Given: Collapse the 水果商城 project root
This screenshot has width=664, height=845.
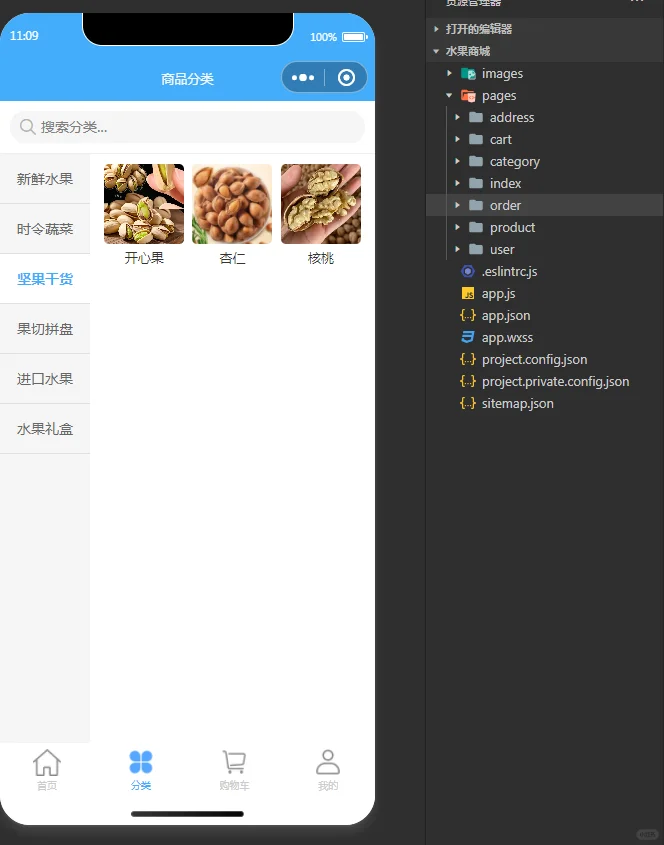Looking at the screenshot, I should point(436,51).
